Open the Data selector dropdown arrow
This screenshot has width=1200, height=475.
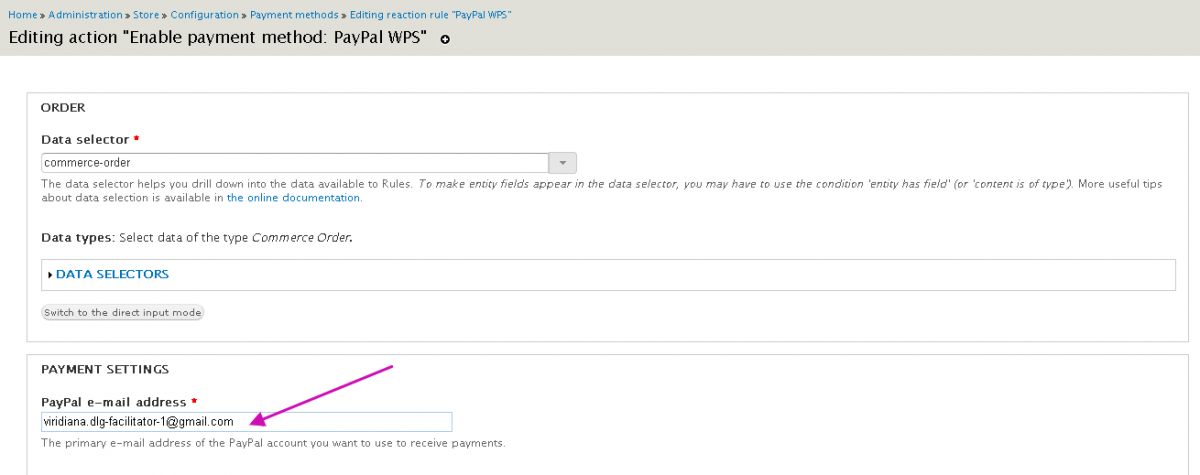coord(563,162)
